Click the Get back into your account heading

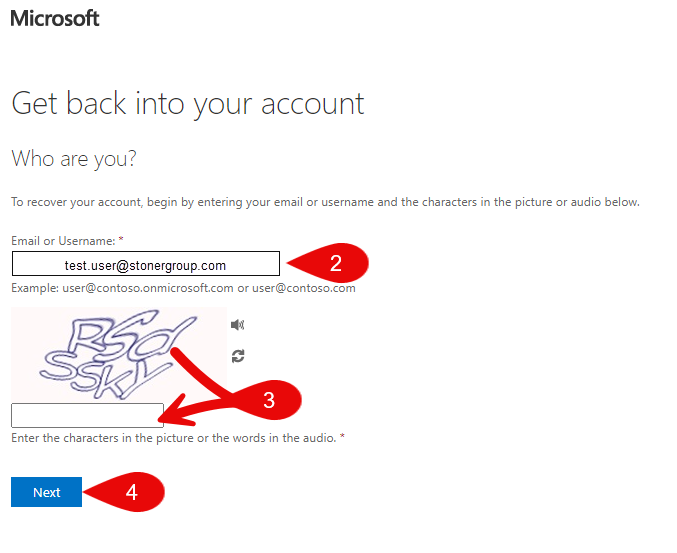(x=188, y=104)
